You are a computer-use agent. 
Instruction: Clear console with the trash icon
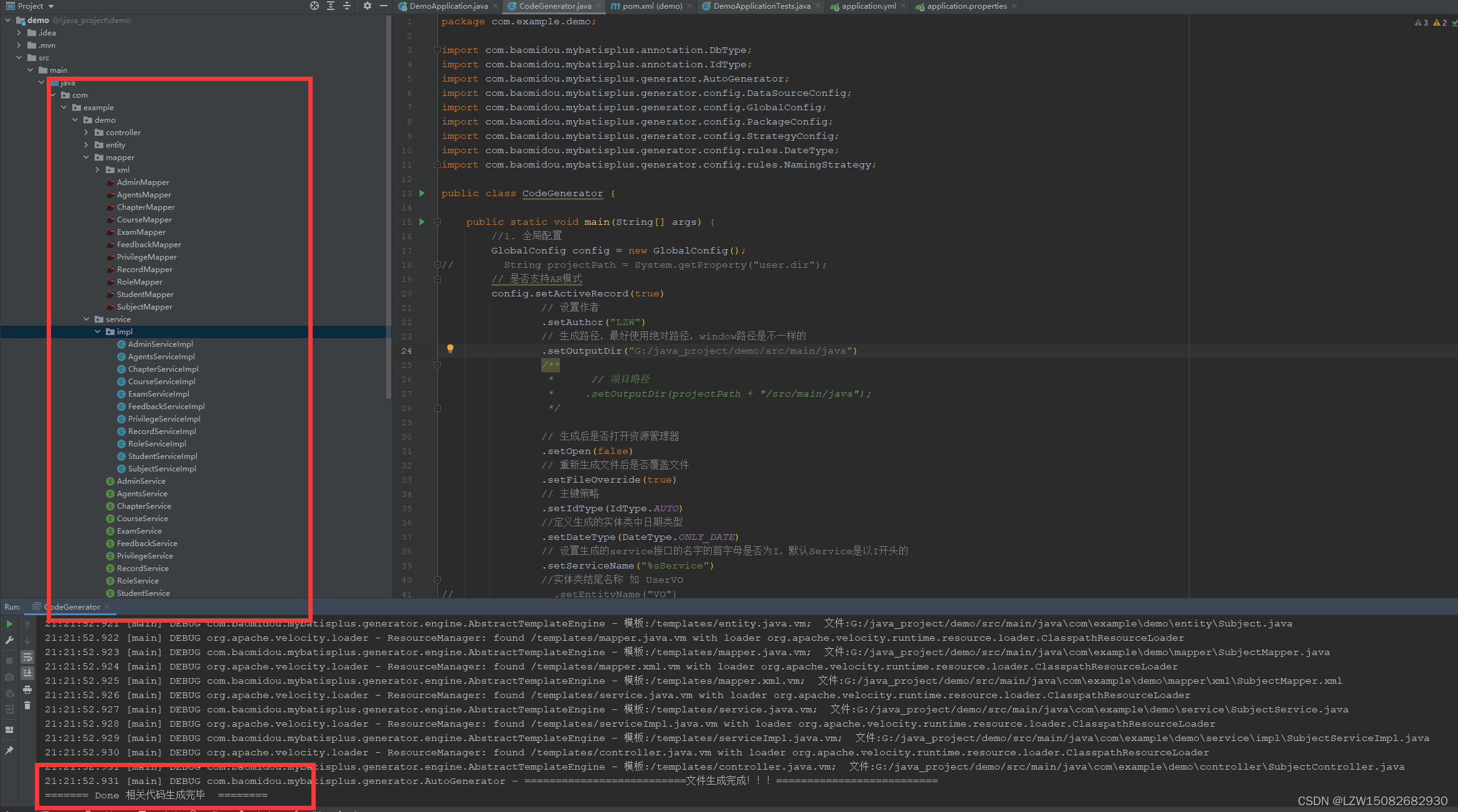coord(27,706)
